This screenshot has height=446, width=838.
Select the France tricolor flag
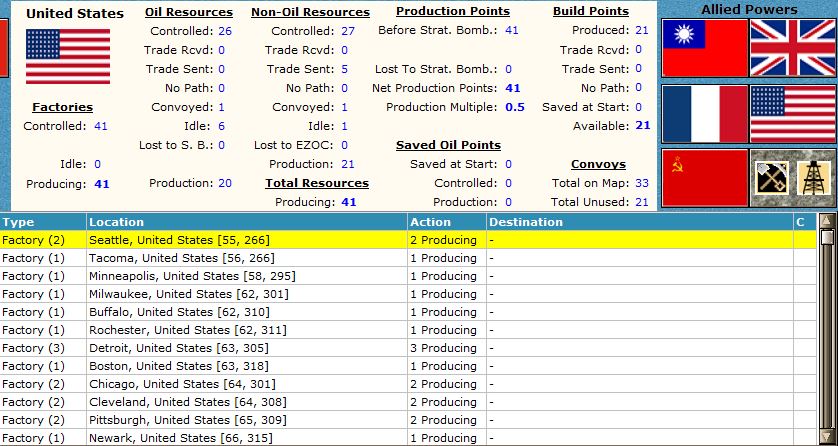pos(704,114)
